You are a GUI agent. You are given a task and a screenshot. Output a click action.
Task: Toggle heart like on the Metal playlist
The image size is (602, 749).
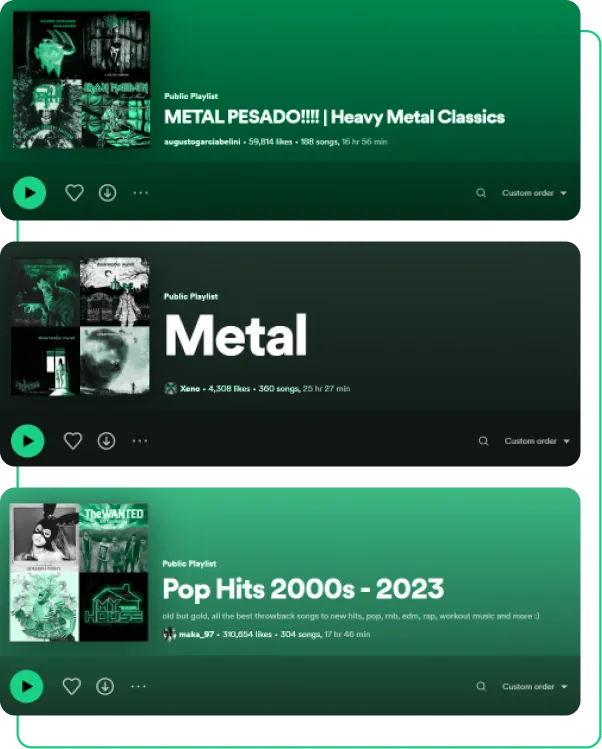(73, 441)
